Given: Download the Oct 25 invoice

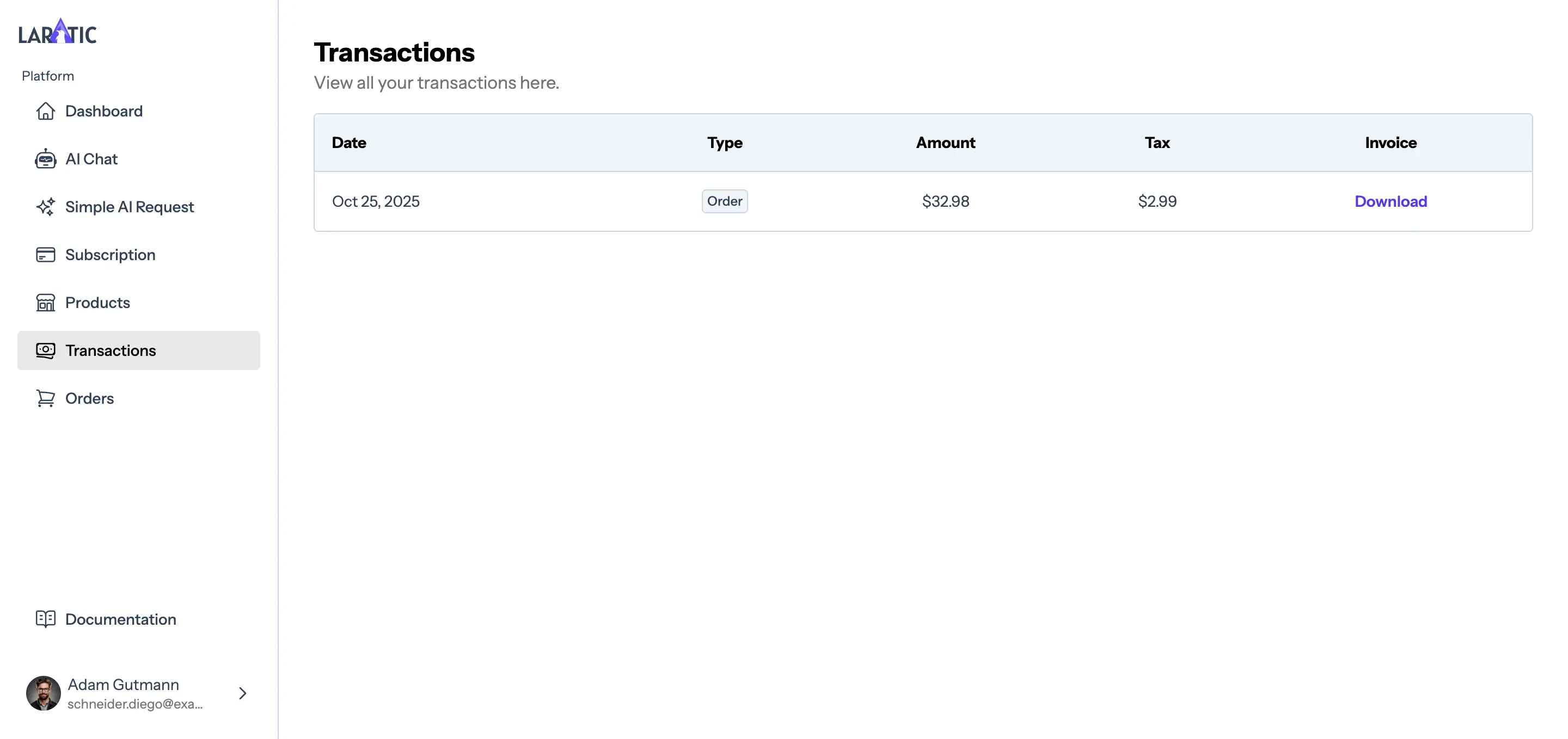Looking at the screenshot, I should tap(1391, 201).
